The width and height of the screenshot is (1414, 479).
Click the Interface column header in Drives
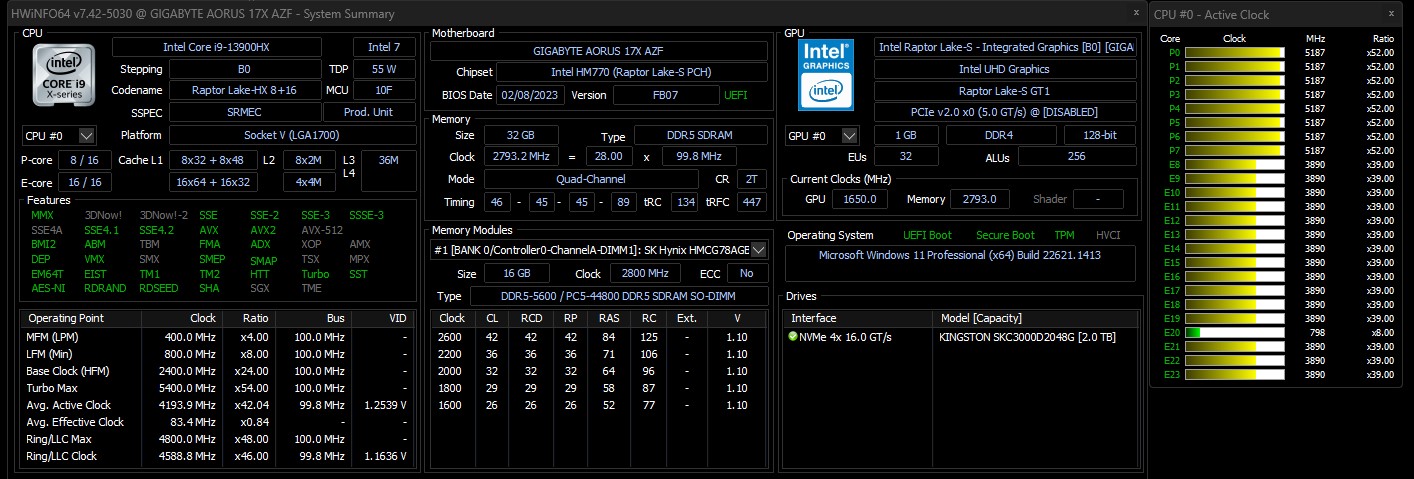point(858,318)
